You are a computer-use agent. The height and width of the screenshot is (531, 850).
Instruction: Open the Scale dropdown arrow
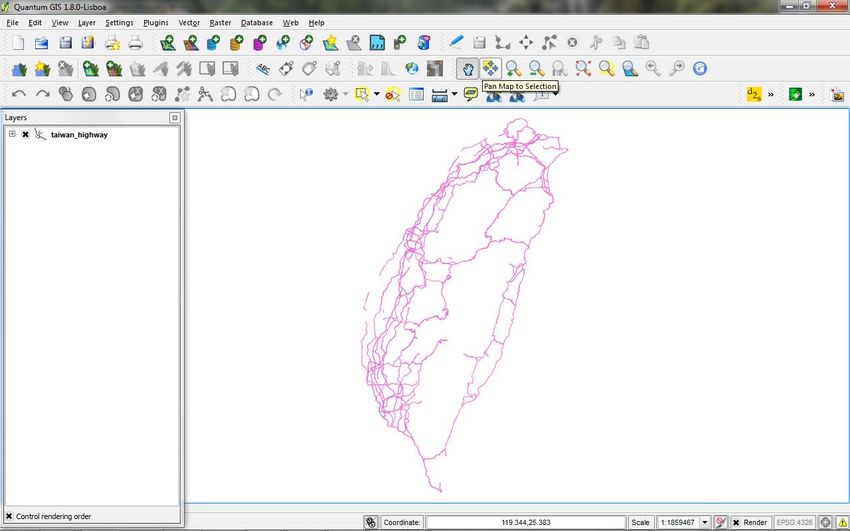[705, 522]
